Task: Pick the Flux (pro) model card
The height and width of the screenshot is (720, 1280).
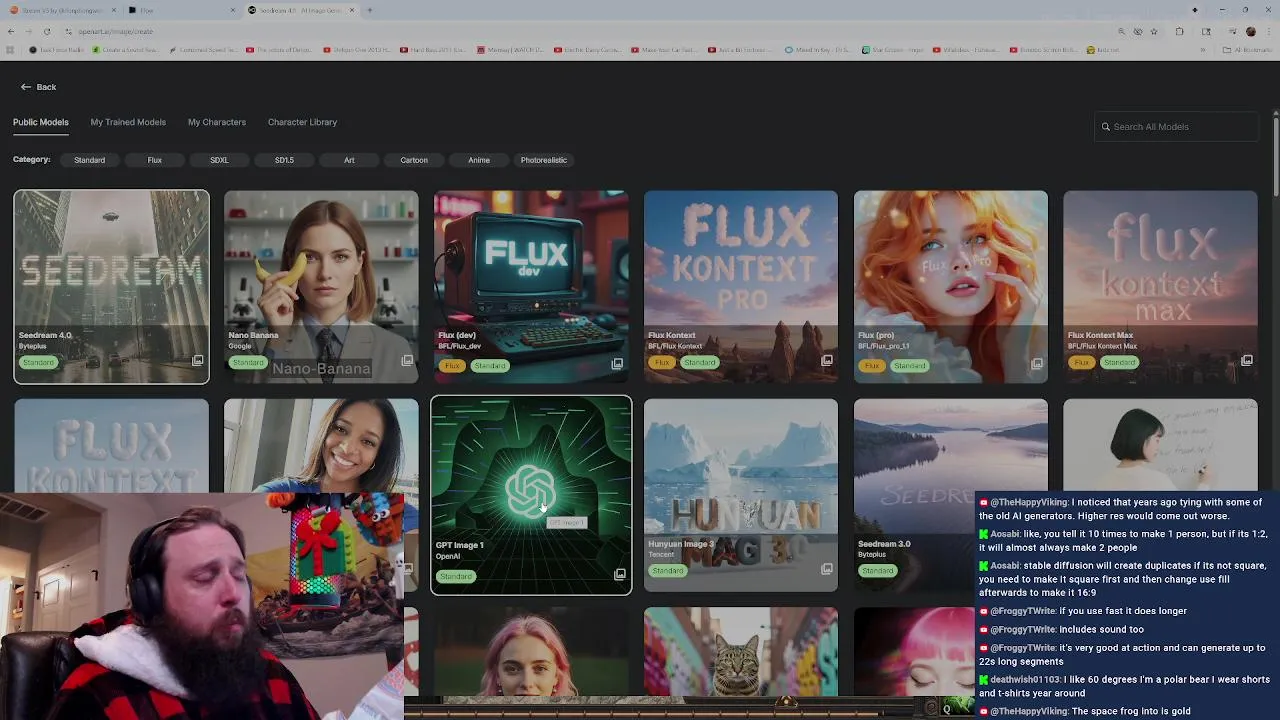Action: [951, 286]
